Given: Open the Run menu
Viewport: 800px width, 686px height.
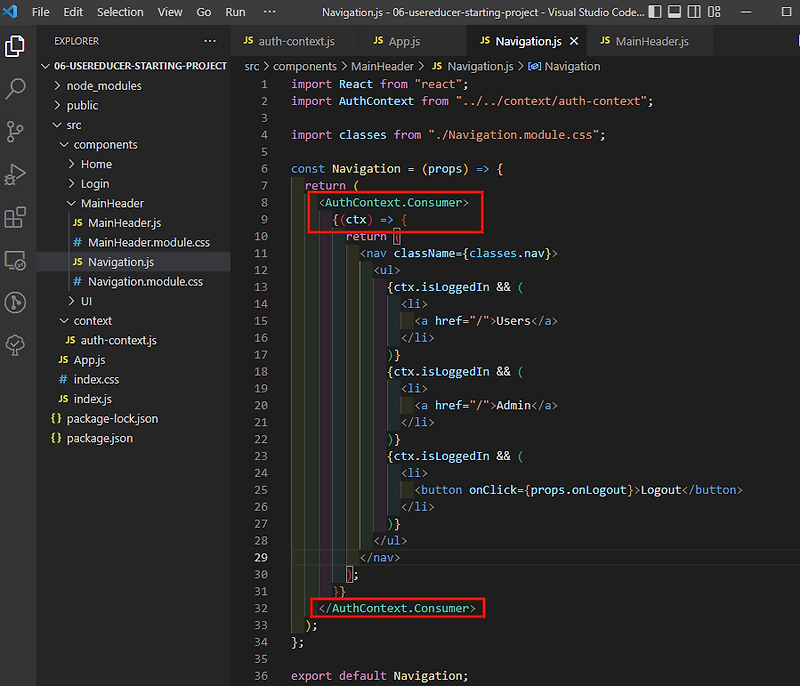Looking at the screenshot, I should pos(235,12).
